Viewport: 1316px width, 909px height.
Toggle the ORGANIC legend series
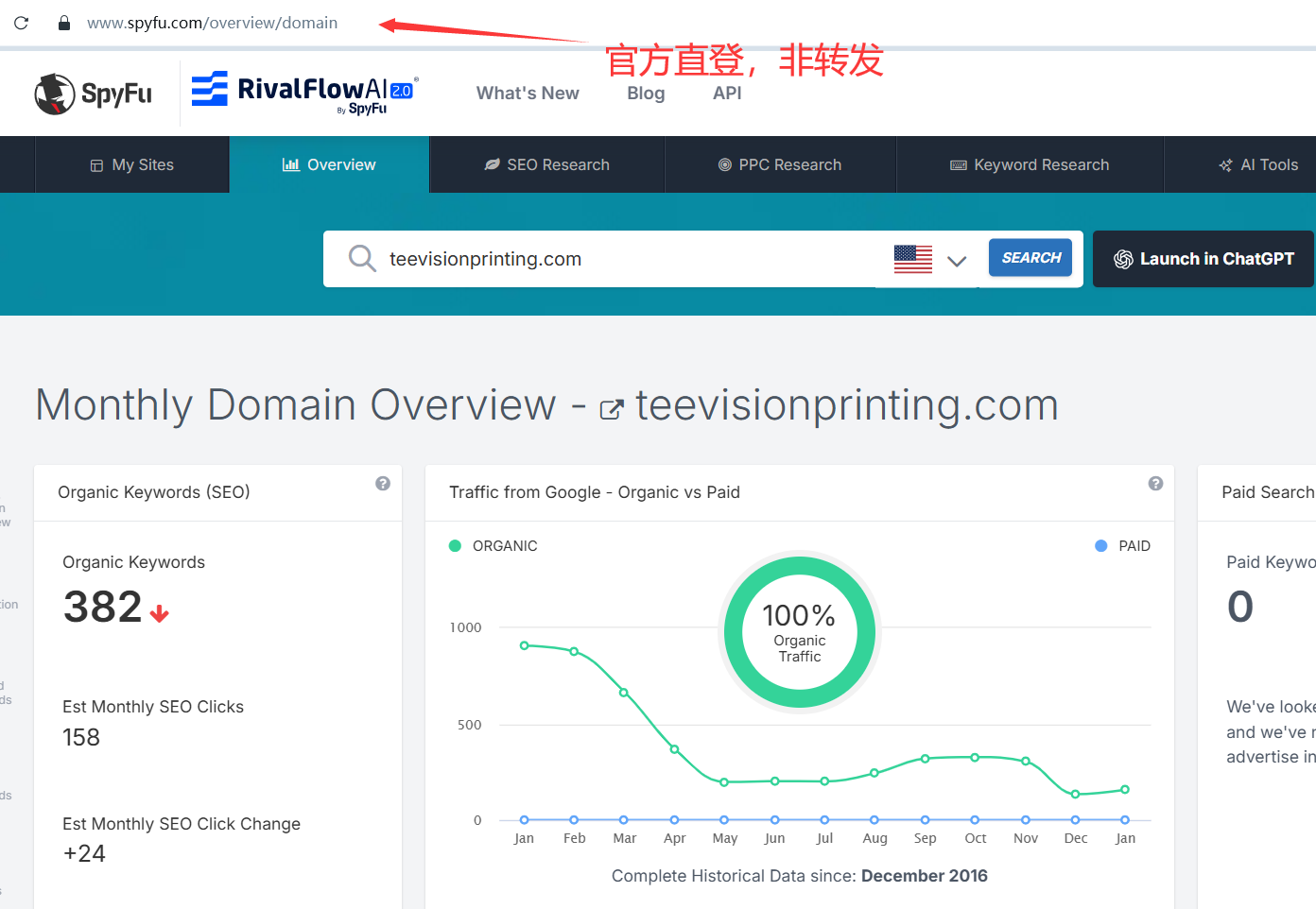pyautogui.click(x=493, y=546)
